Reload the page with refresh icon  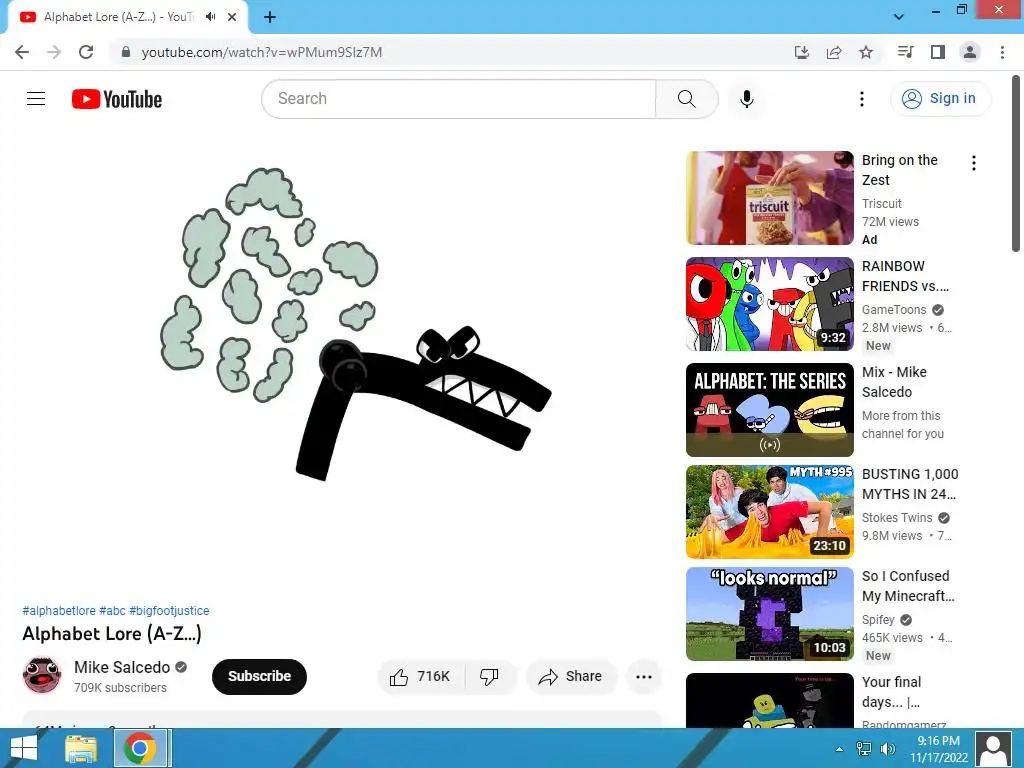click(x=86, y=52)
